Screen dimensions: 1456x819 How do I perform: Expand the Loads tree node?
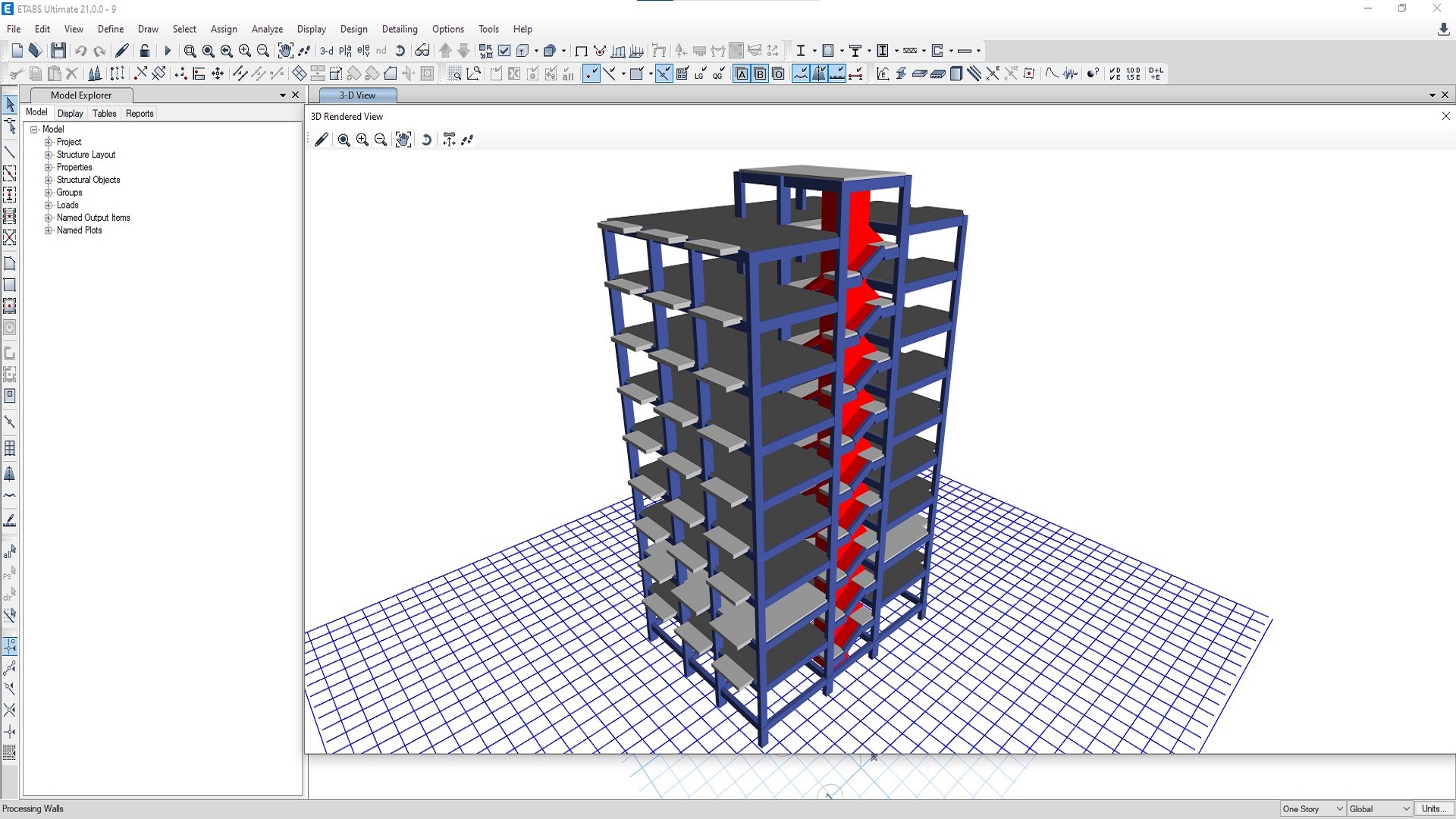49,206
